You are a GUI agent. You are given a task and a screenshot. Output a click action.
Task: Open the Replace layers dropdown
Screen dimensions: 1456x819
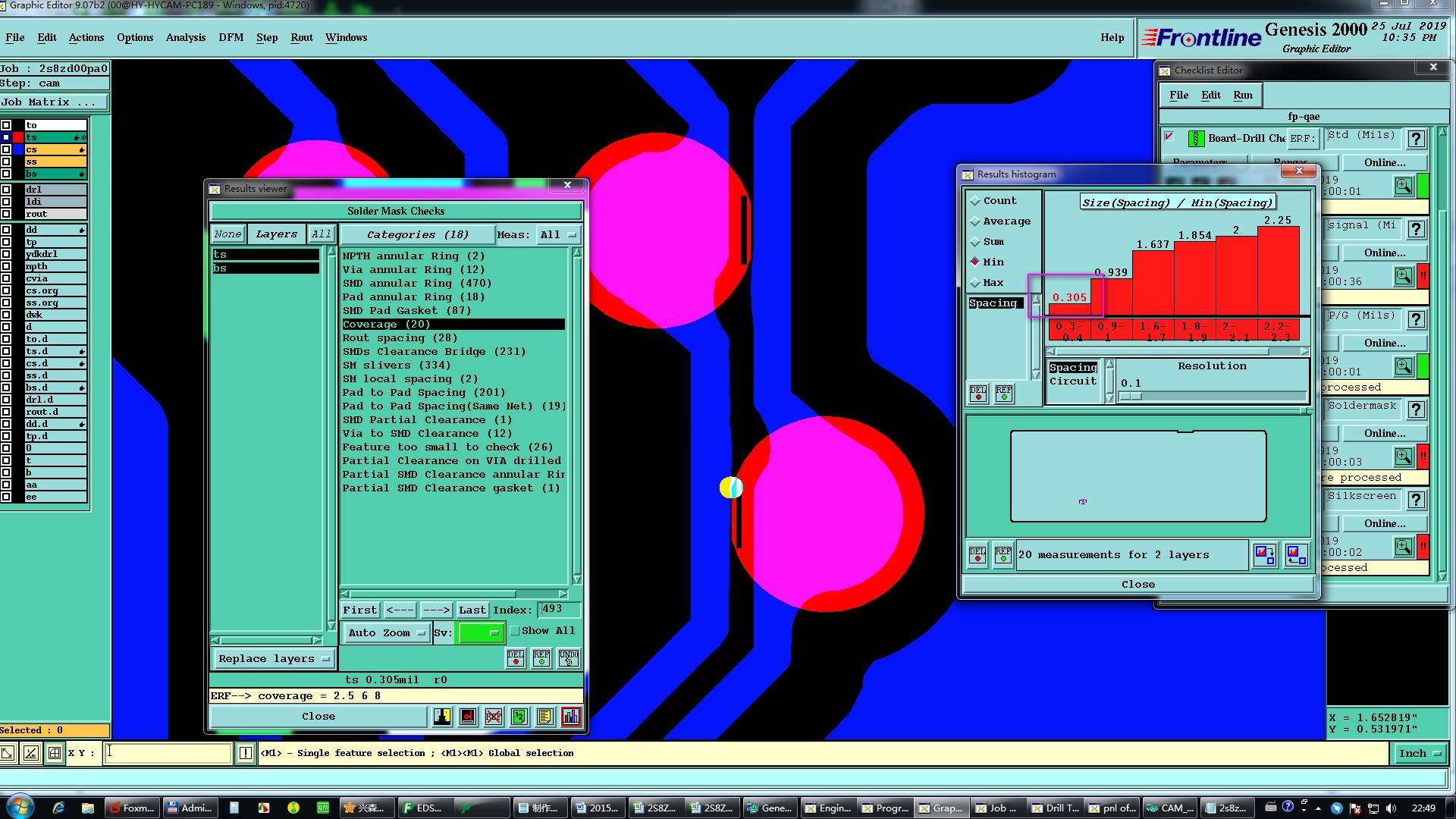tap(273, 658)
